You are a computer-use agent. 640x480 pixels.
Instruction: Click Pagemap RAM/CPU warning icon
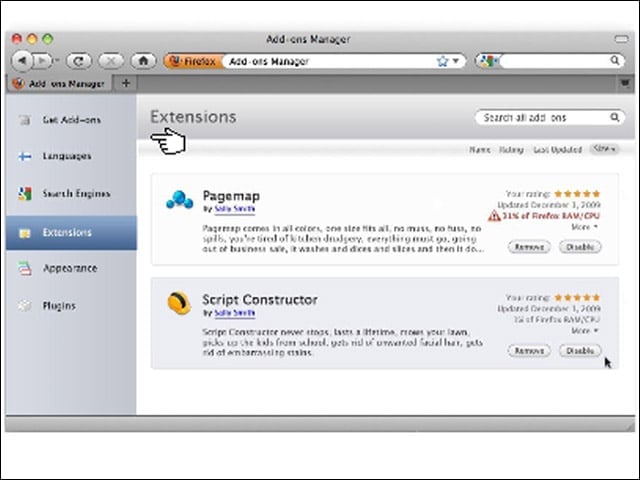coord(494,216)
